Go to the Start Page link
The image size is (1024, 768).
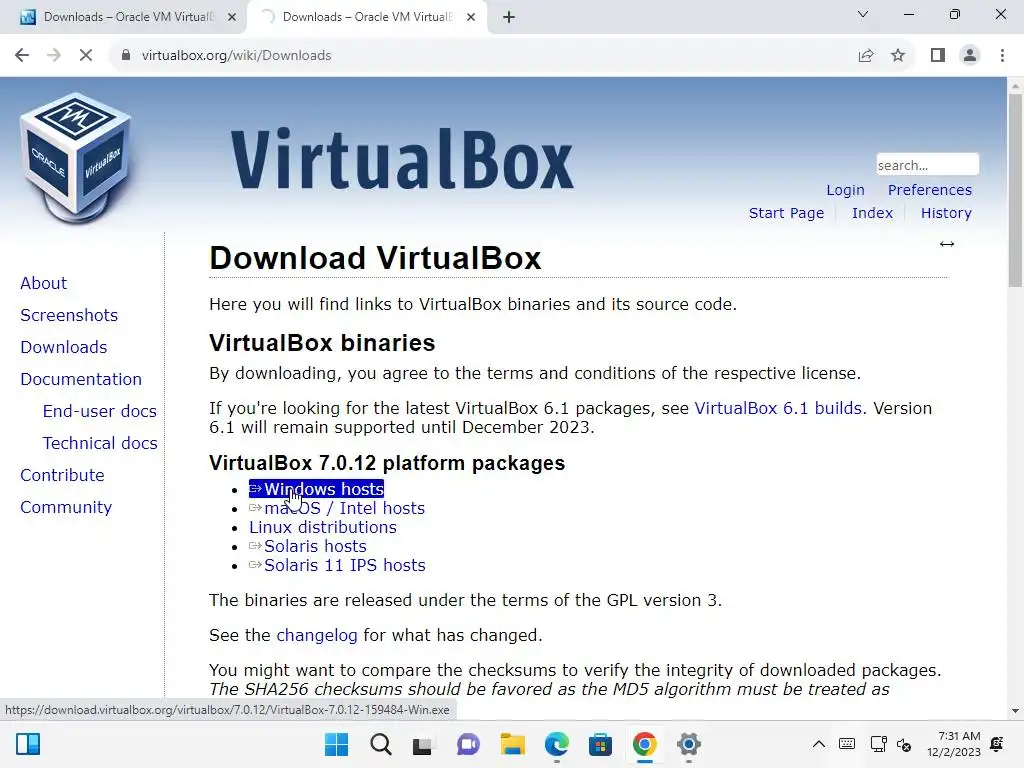[x=786, y=213]
